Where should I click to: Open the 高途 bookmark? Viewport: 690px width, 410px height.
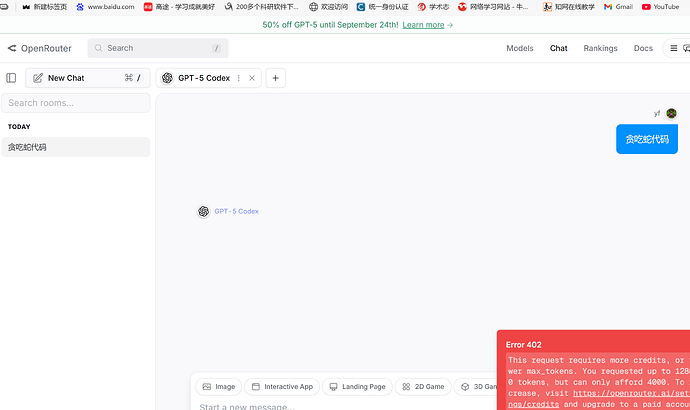(x=179, y=7)
